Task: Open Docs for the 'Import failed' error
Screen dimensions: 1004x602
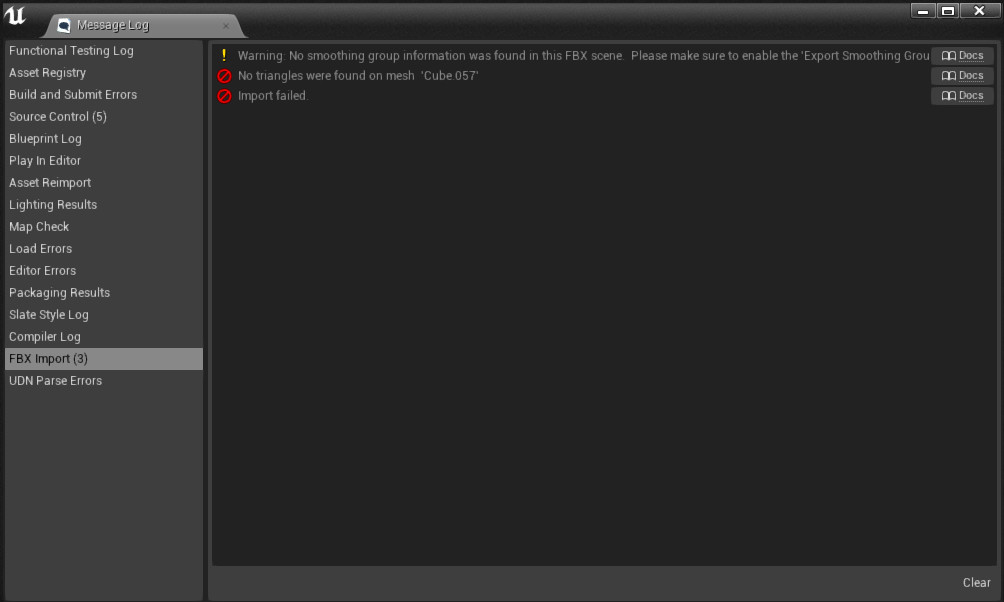Action: [x=962, y=95]
